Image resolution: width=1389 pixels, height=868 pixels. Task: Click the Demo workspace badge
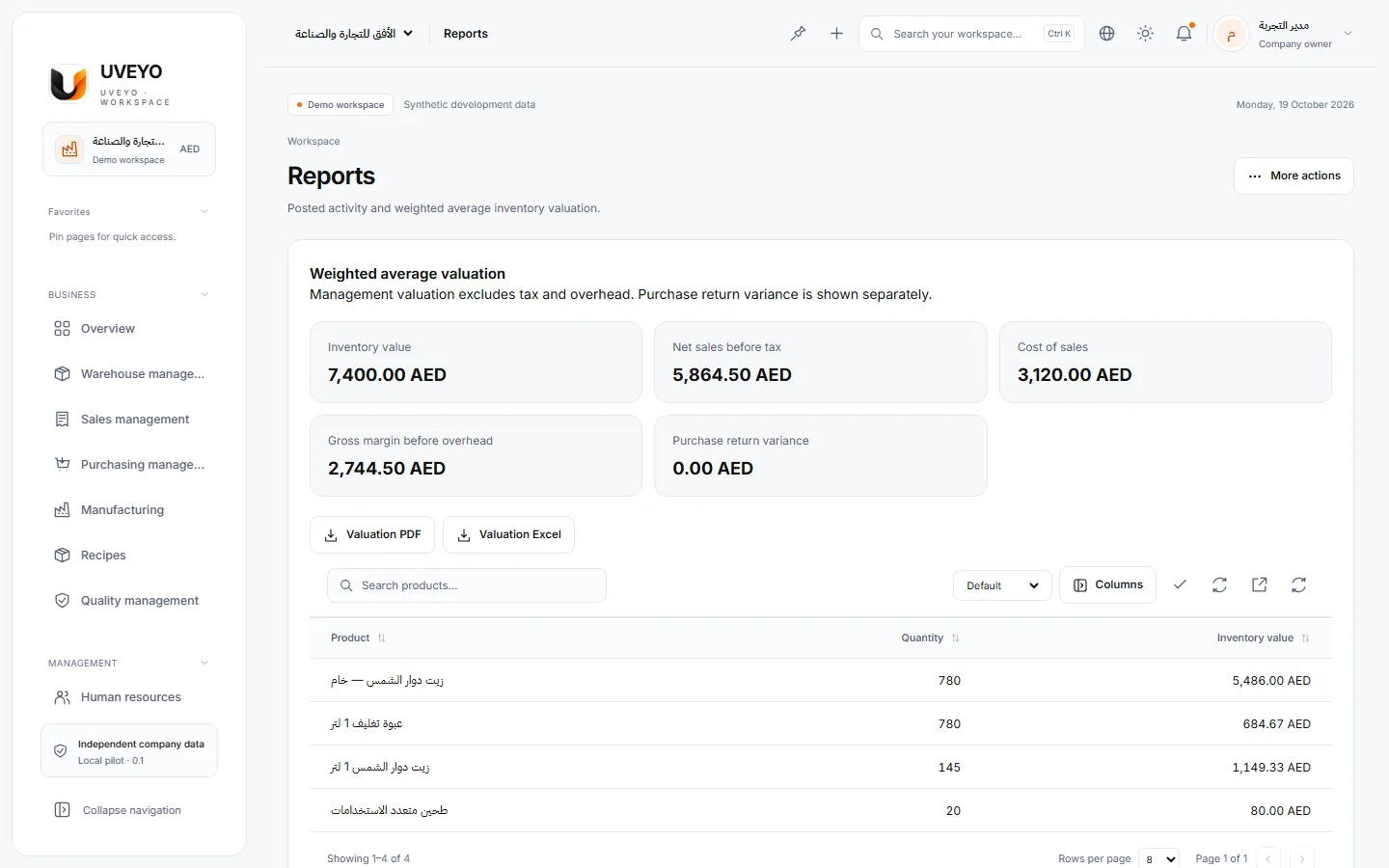click(340, 104)
